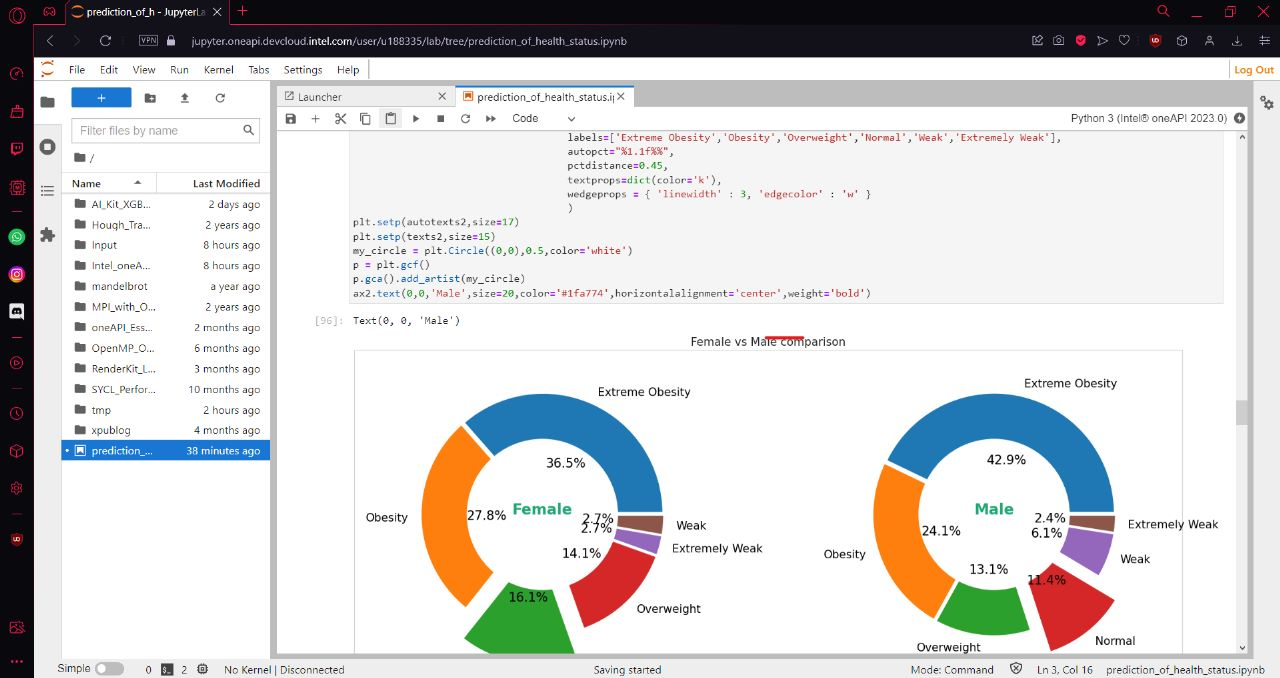Screen dimensions: 1280x678
Task: Run the selected cell
Action: click(416, 118)
